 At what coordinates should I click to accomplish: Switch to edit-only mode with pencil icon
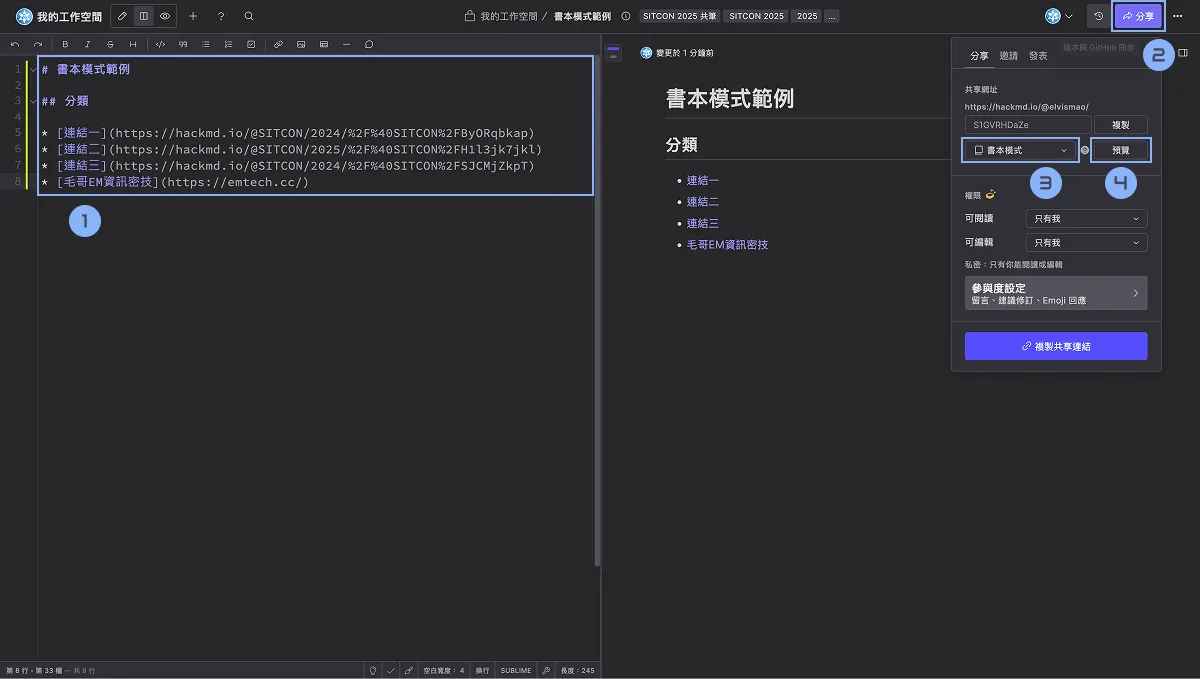click(x=122, y=15)
